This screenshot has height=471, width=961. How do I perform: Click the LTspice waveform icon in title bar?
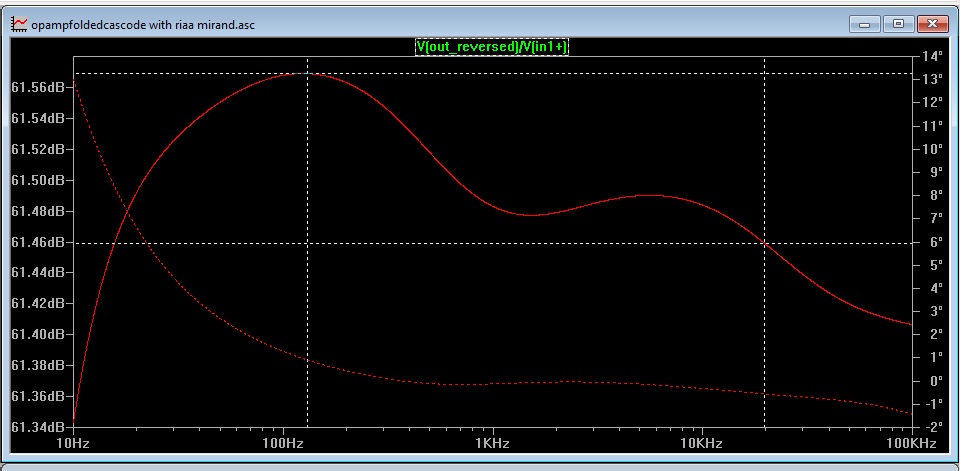(19, 25)
